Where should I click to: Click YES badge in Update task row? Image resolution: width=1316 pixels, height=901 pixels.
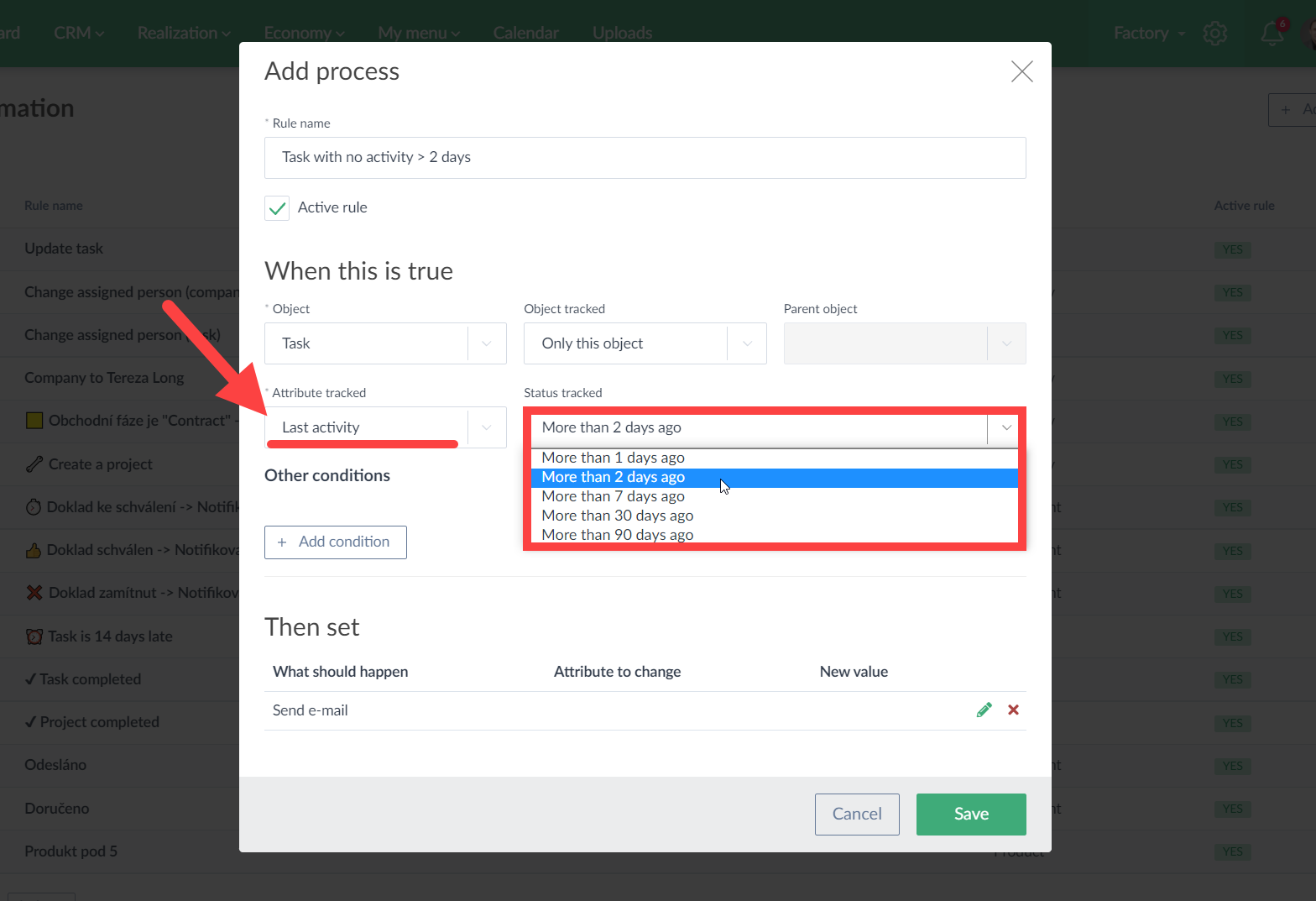click(x=1232, y=249)
